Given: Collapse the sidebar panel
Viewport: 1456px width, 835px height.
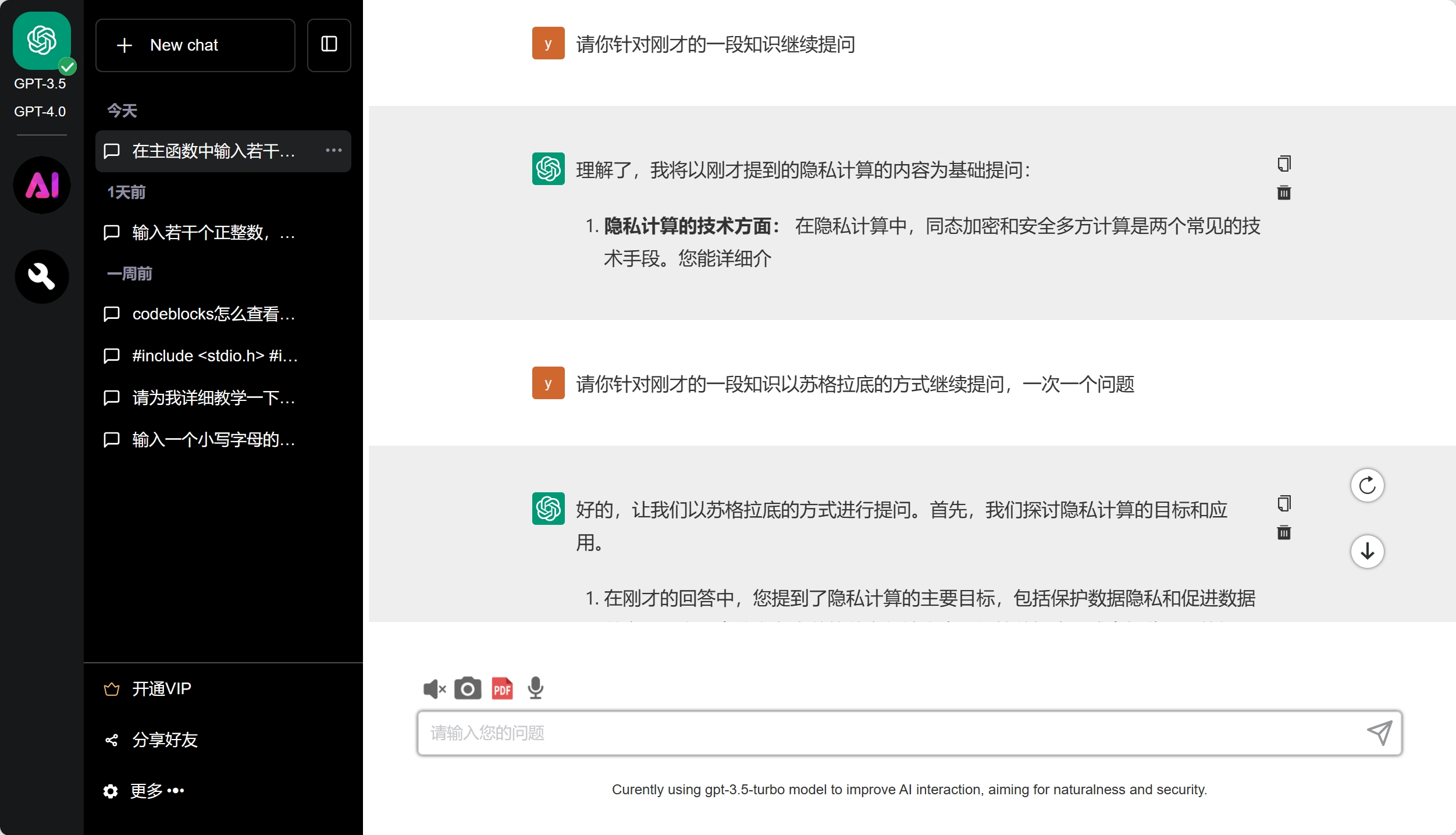Looking at the screenshot, I should [329, 45].
